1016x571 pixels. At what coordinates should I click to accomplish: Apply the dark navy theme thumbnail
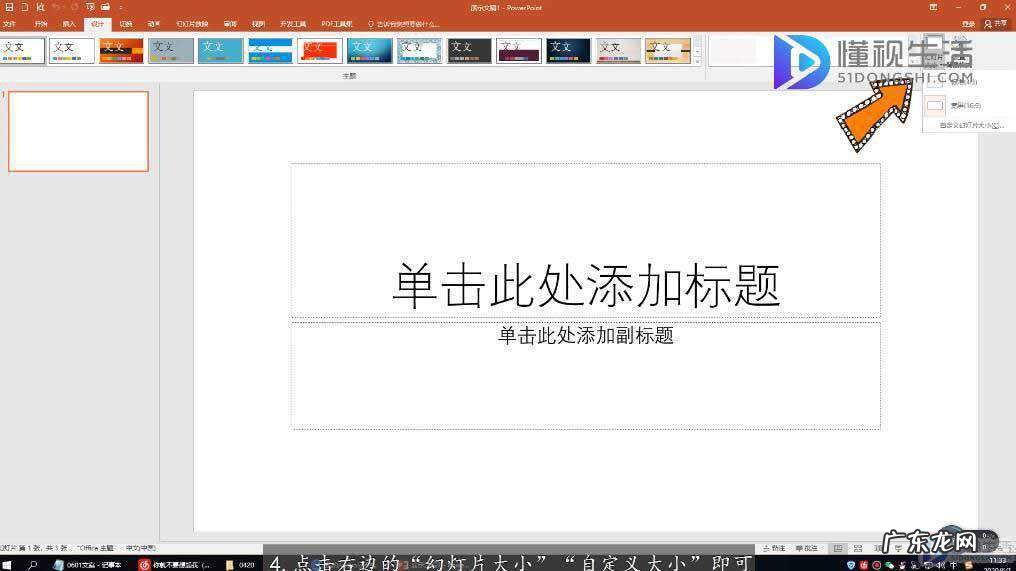pyautogui.click(x=568, y=51)
